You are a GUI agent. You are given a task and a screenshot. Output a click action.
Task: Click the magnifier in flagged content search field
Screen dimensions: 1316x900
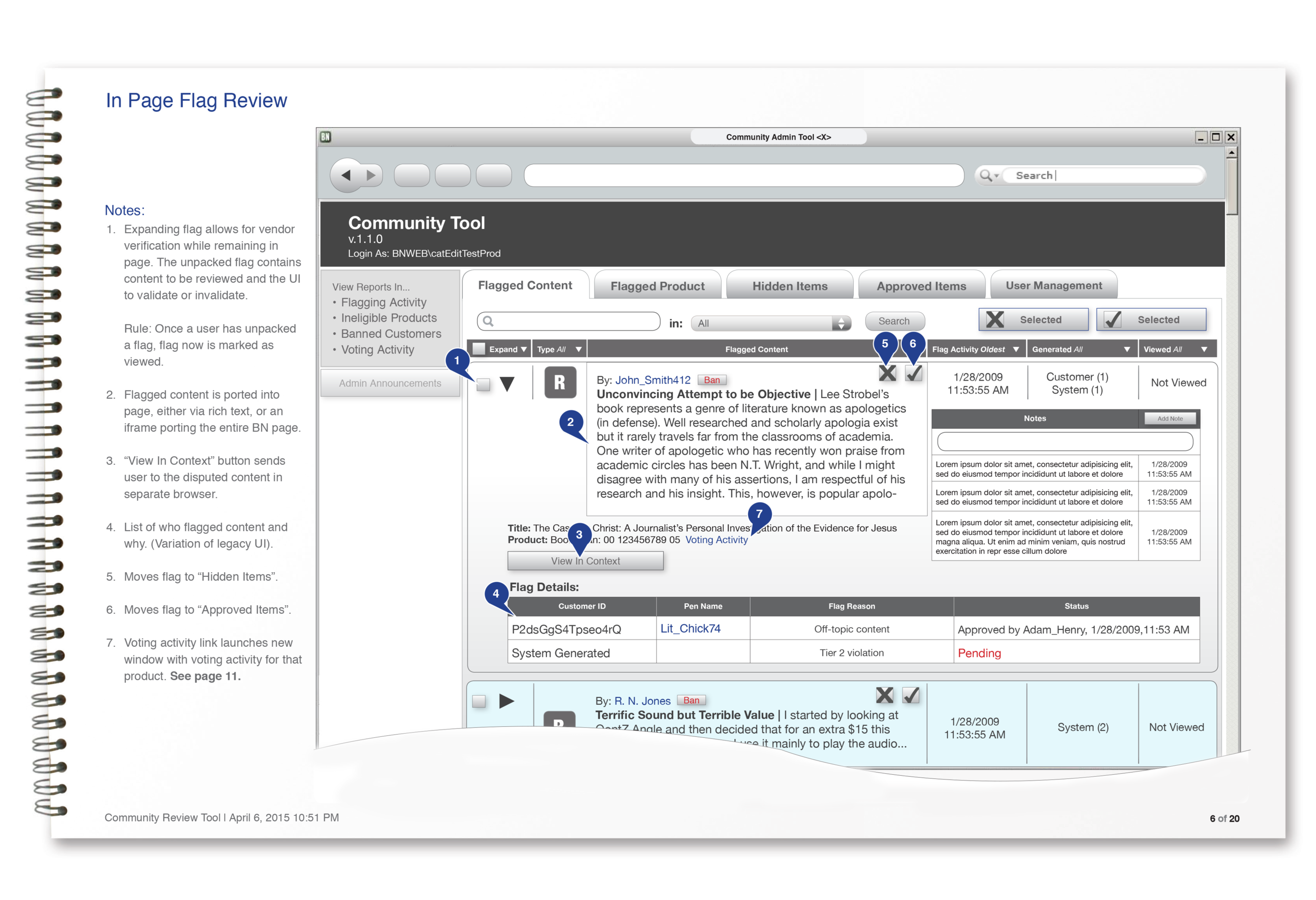[488, 322]
